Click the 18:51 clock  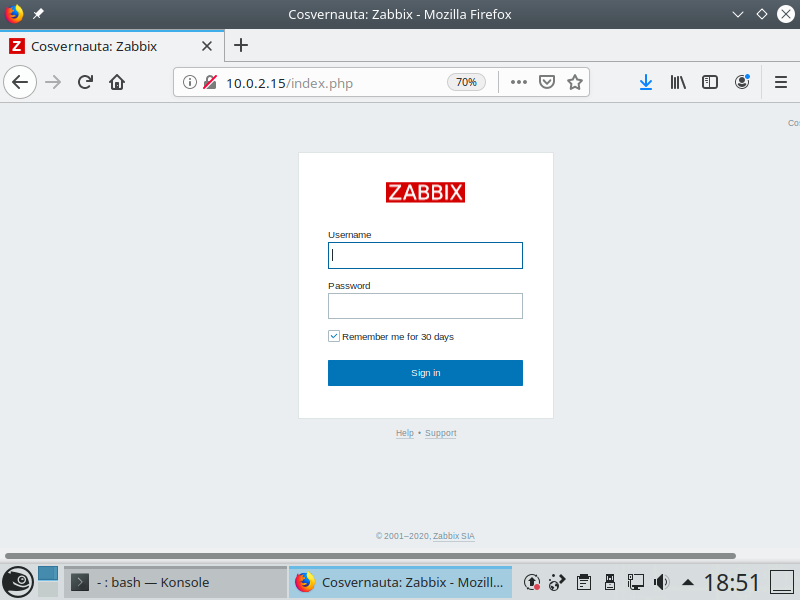tap(732, 582)
